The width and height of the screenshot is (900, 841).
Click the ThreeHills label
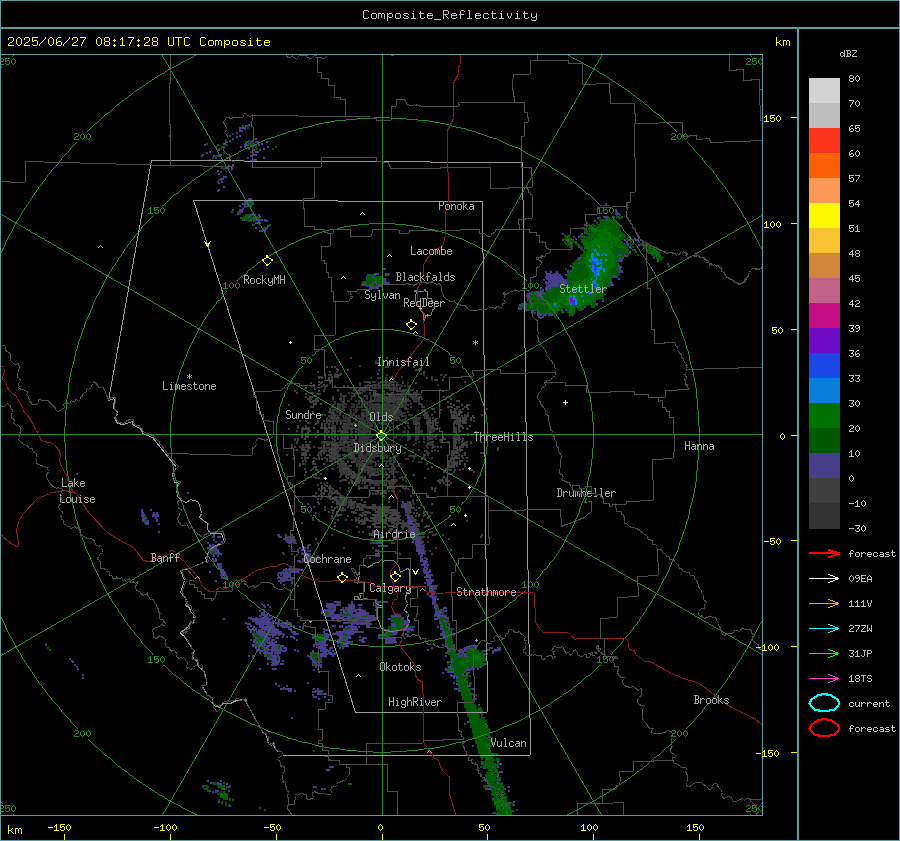click(x=503, y=437)
